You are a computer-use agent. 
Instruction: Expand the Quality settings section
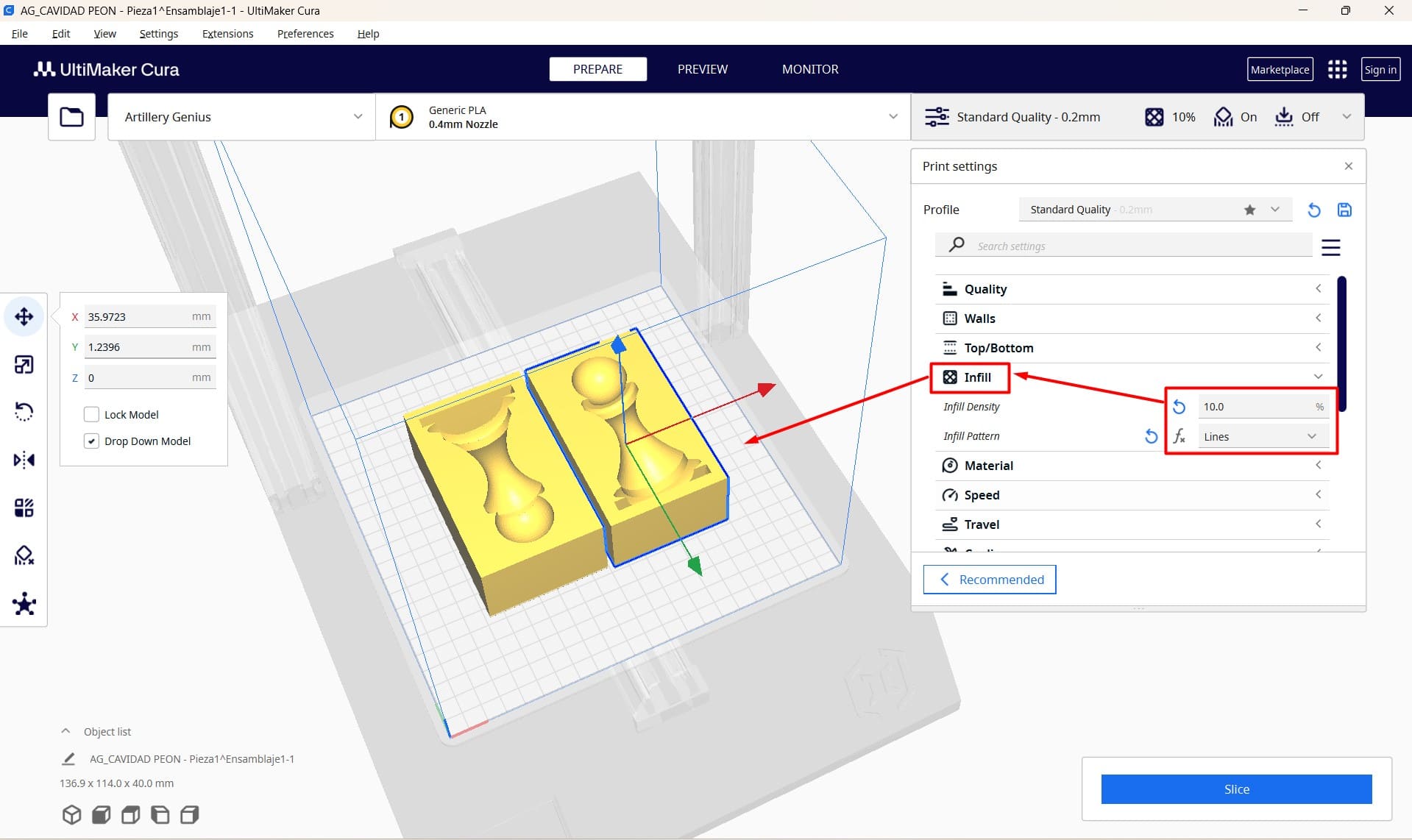point(1132,289)
